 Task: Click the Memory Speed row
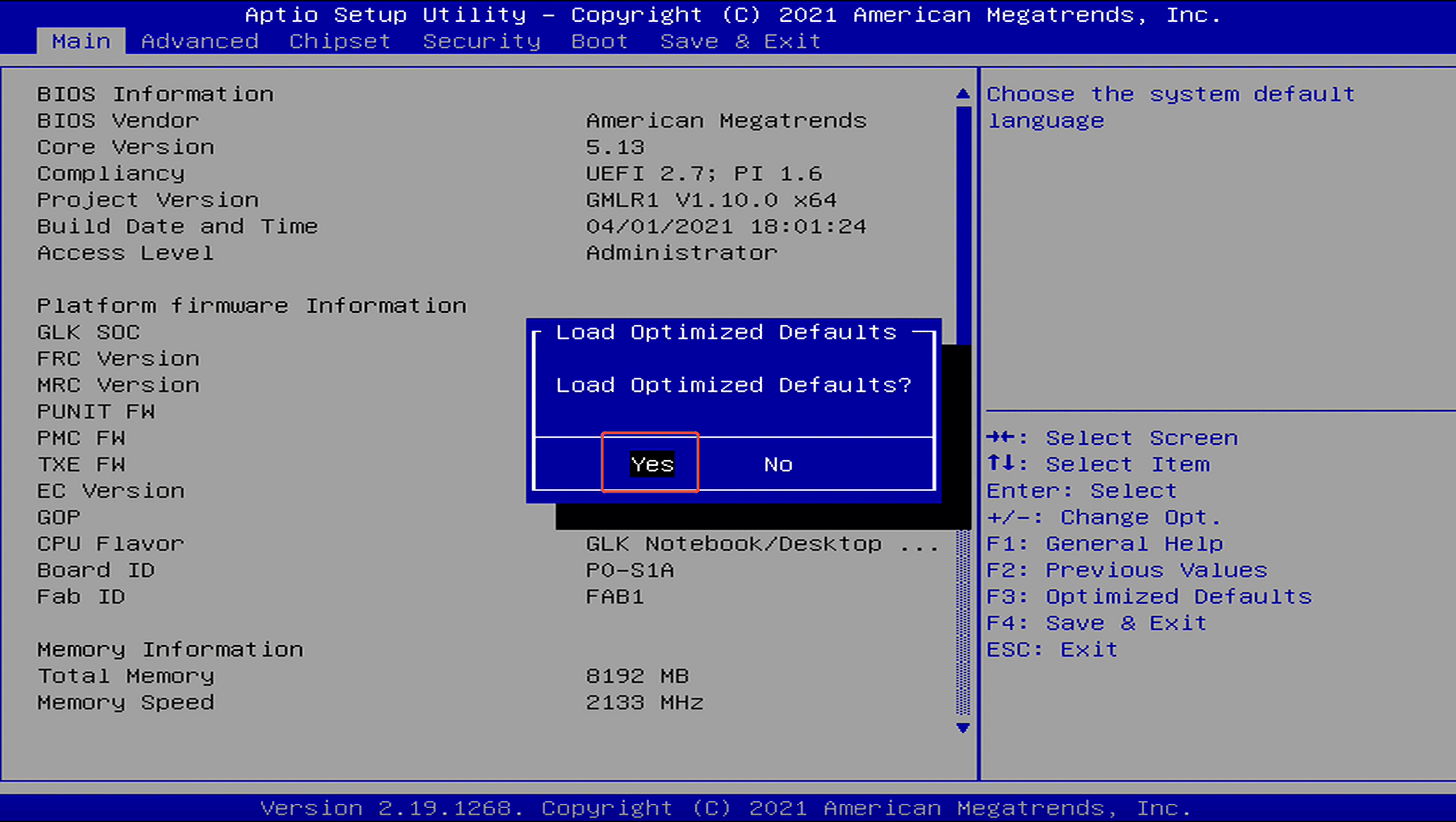(x=125, y=702)
